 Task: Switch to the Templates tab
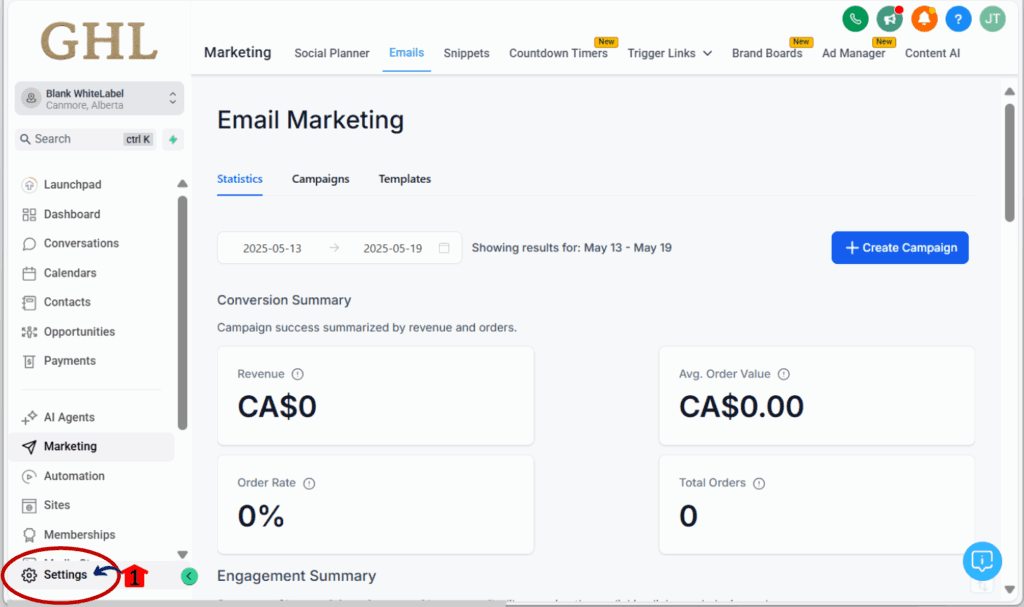pyautogui.click(x=404, y=179)
